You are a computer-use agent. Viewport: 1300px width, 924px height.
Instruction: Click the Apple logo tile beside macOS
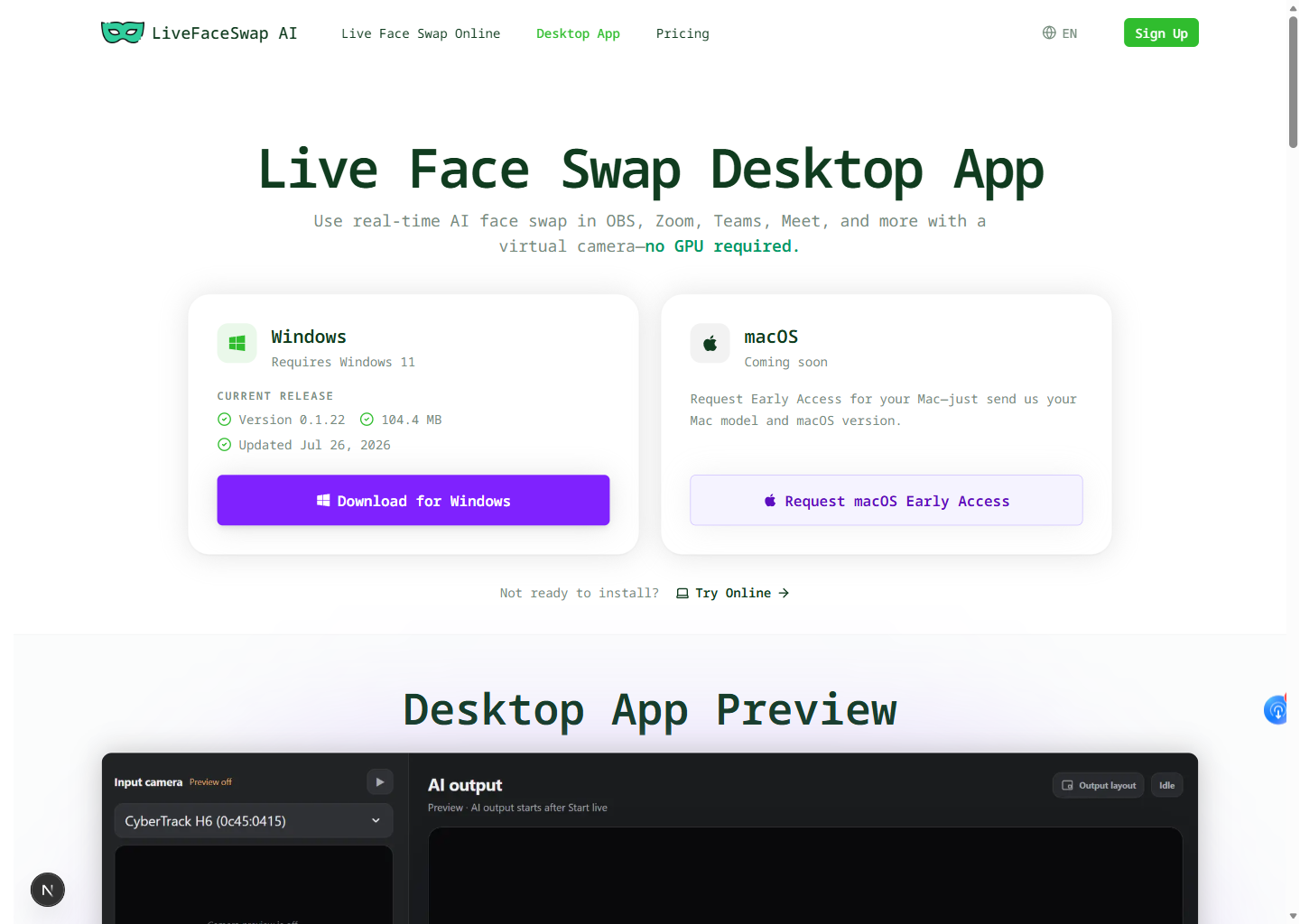pos(710,343)
